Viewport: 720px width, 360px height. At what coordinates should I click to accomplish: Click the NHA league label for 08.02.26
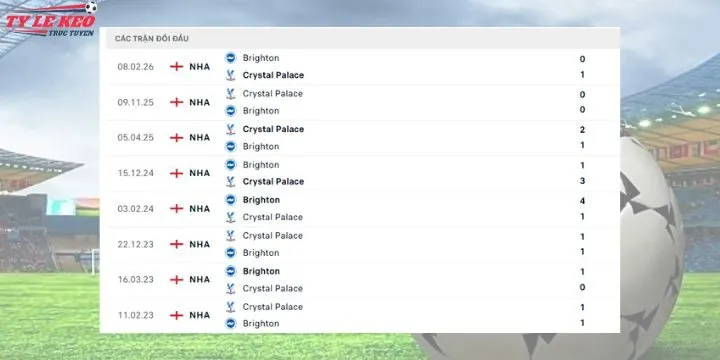[200, 67]
